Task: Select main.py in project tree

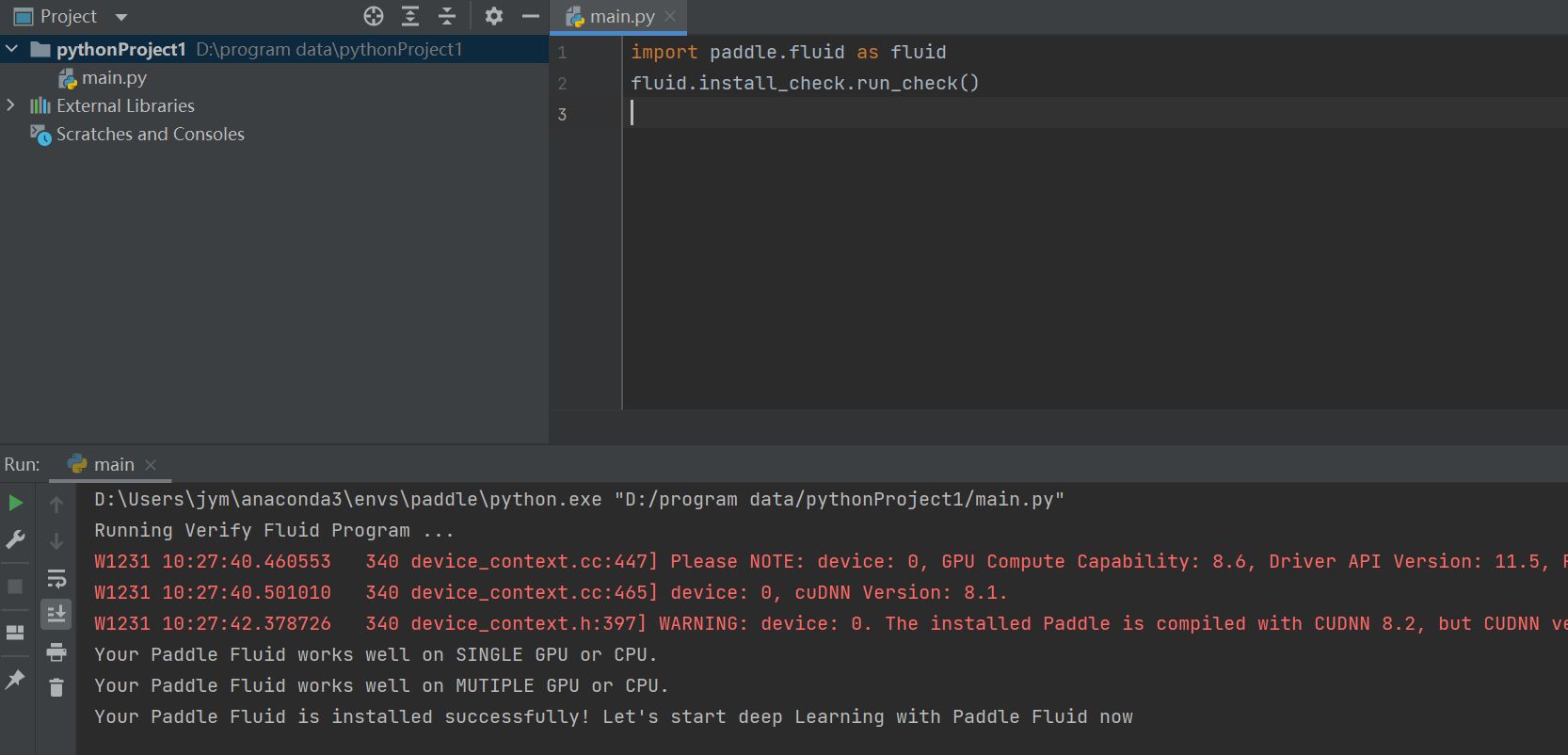Action: click(114, 78)
